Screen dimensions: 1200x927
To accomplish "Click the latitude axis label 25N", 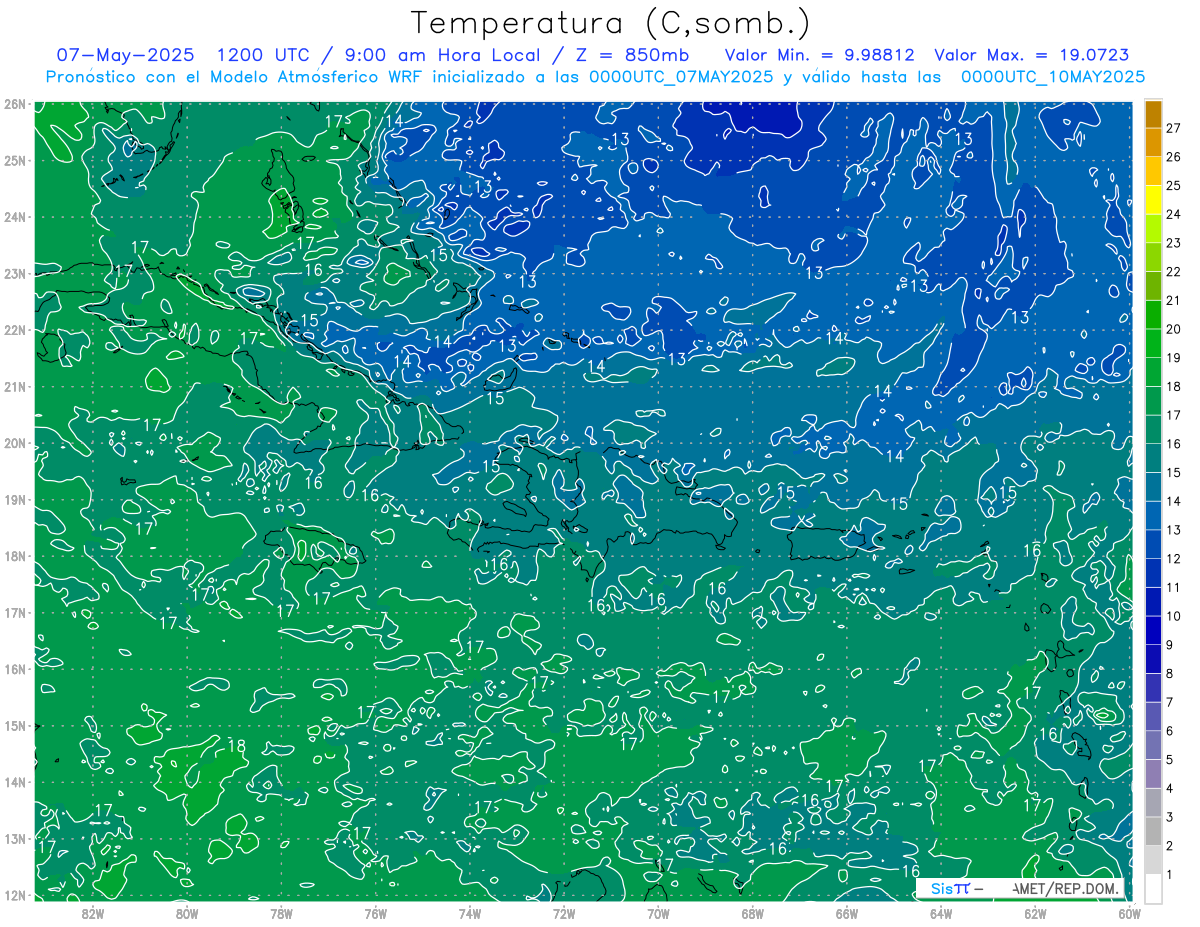I will pyautogui.click(x=14, y=160).
